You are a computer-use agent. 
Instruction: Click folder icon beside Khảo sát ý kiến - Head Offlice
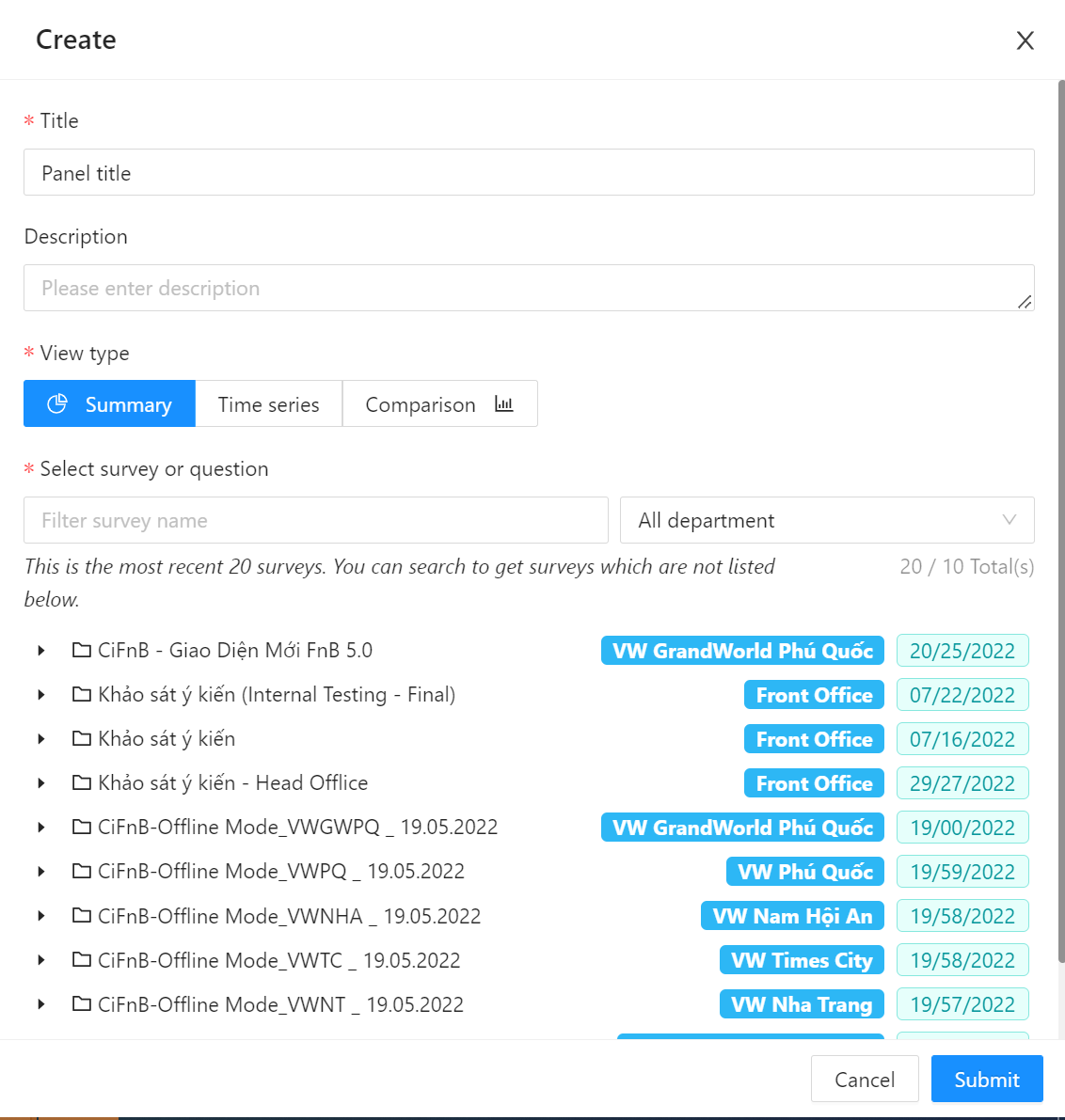point(82,782)
